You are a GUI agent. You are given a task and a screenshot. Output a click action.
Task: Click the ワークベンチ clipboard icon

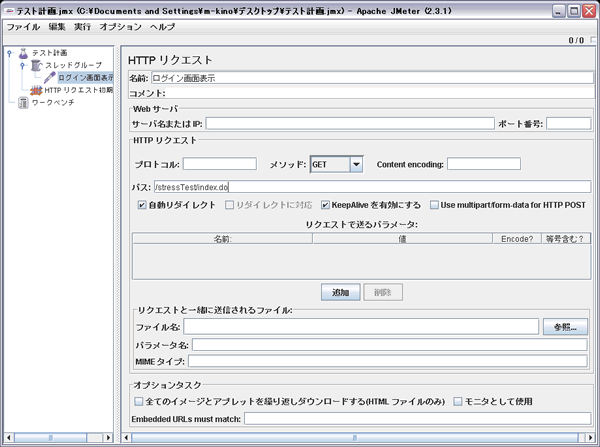[22, 102]
